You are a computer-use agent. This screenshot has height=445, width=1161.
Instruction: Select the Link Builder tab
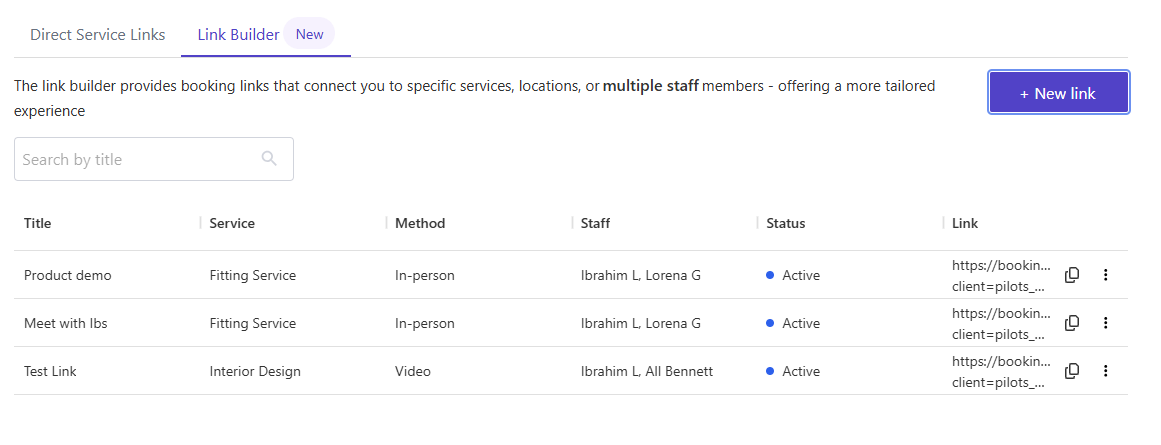pos(238,35)
